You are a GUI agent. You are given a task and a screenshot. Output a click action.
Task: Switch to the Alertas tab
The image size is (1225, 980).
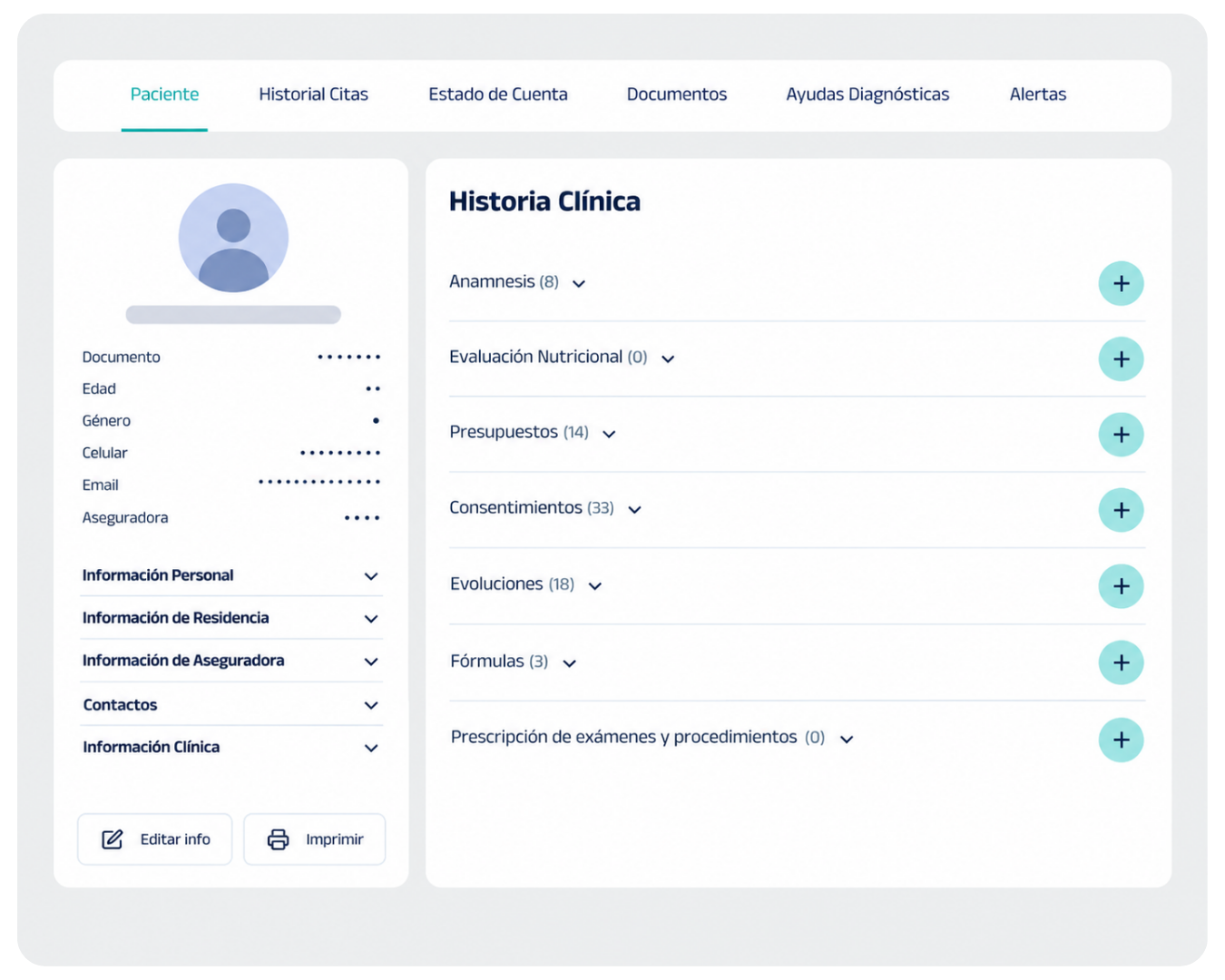click(1038, 94)
